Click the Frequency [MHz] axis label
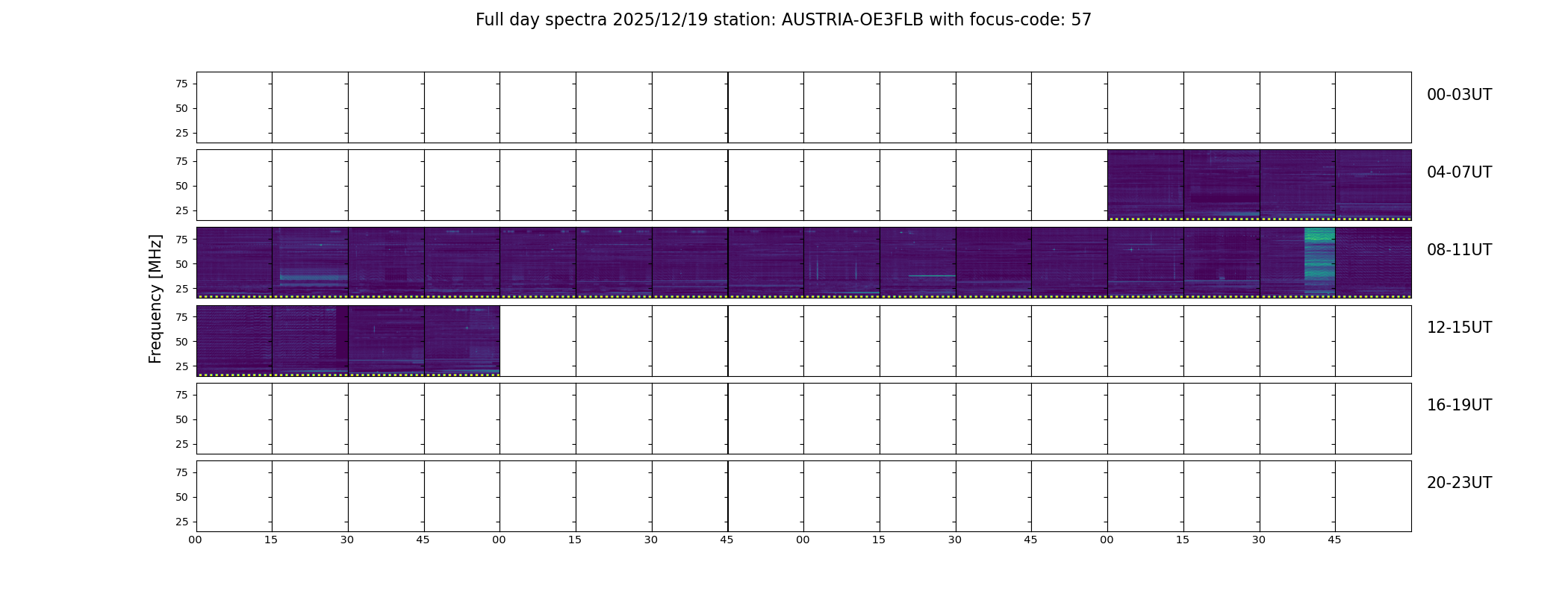The width and height of the screenshot is (1568, 597). click(155, 299)
